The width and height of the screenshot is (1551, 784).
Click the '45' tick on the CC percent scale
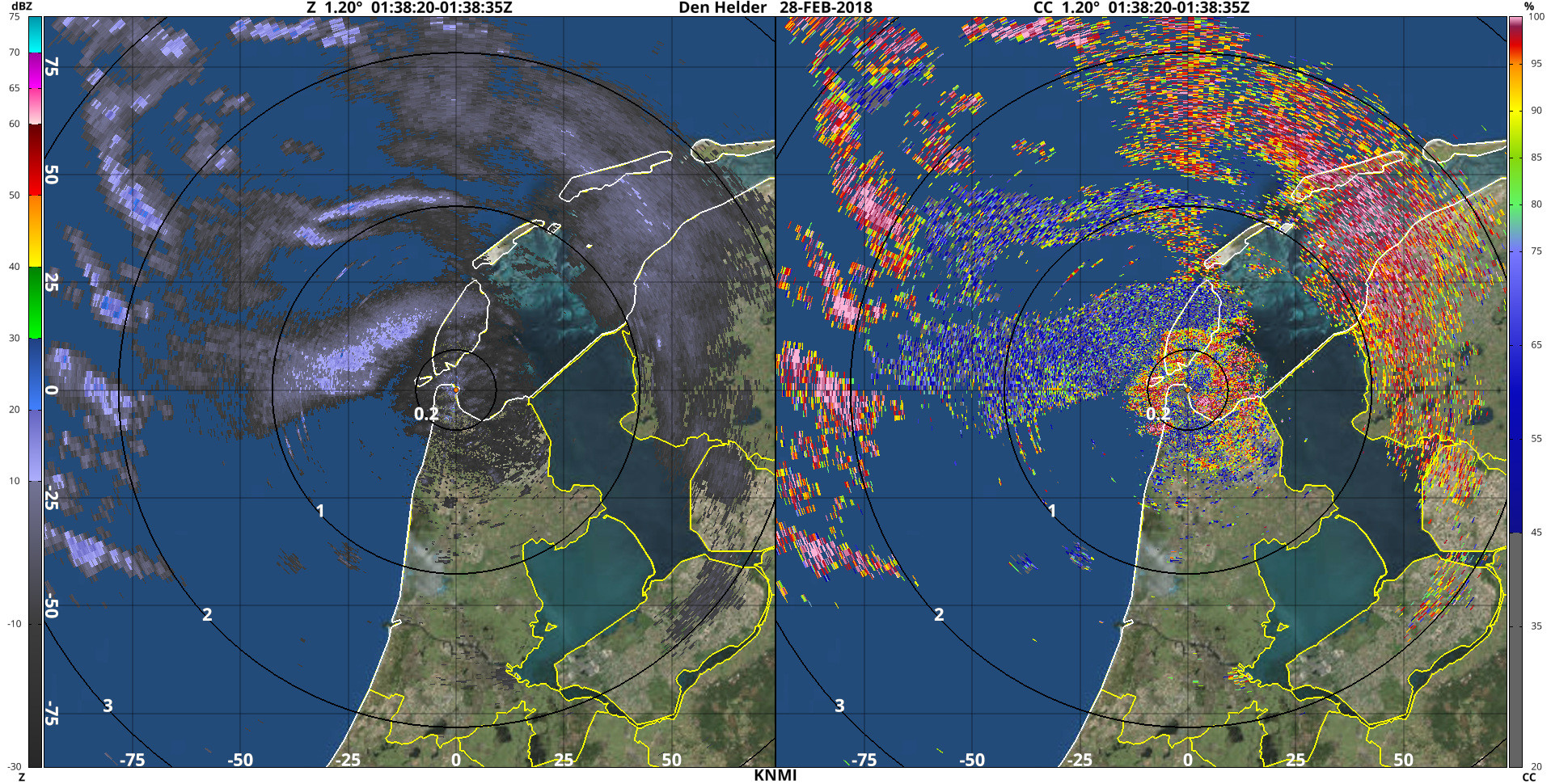point(1536,533)
